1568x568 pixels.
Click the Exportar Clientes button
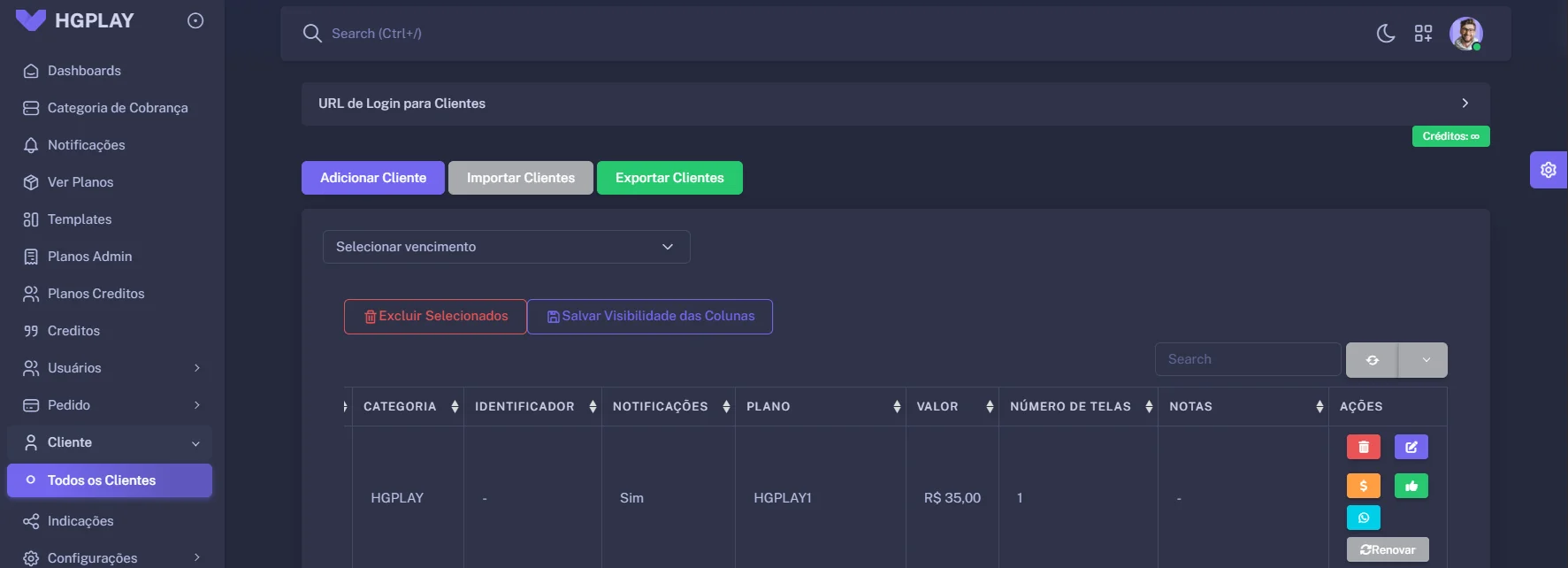(669, 178)
